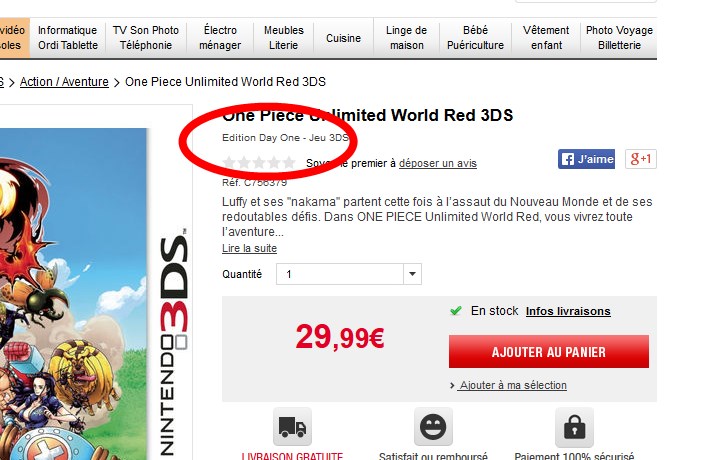Follow the Infos livraisons link
717x460 pixels.
tap(568, 311)
